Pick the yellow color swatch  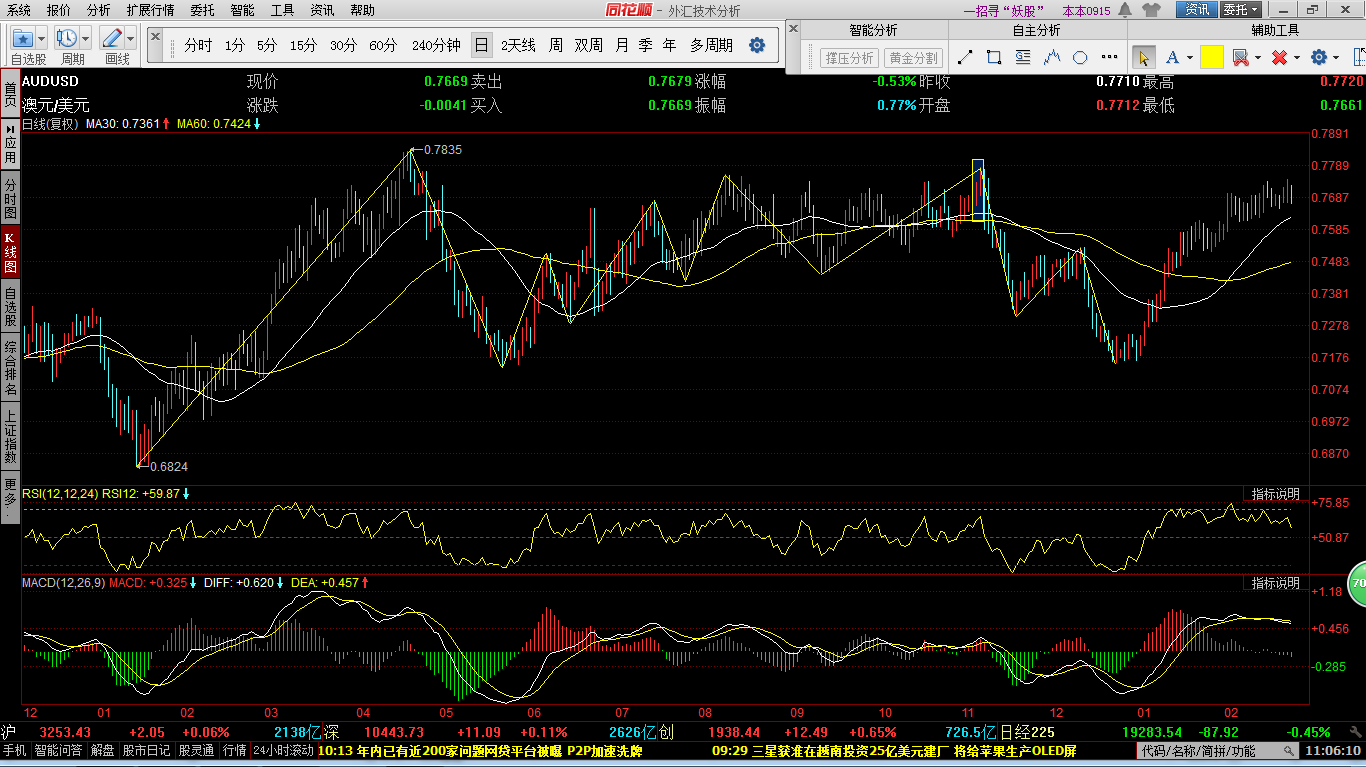coord(1212,58)
